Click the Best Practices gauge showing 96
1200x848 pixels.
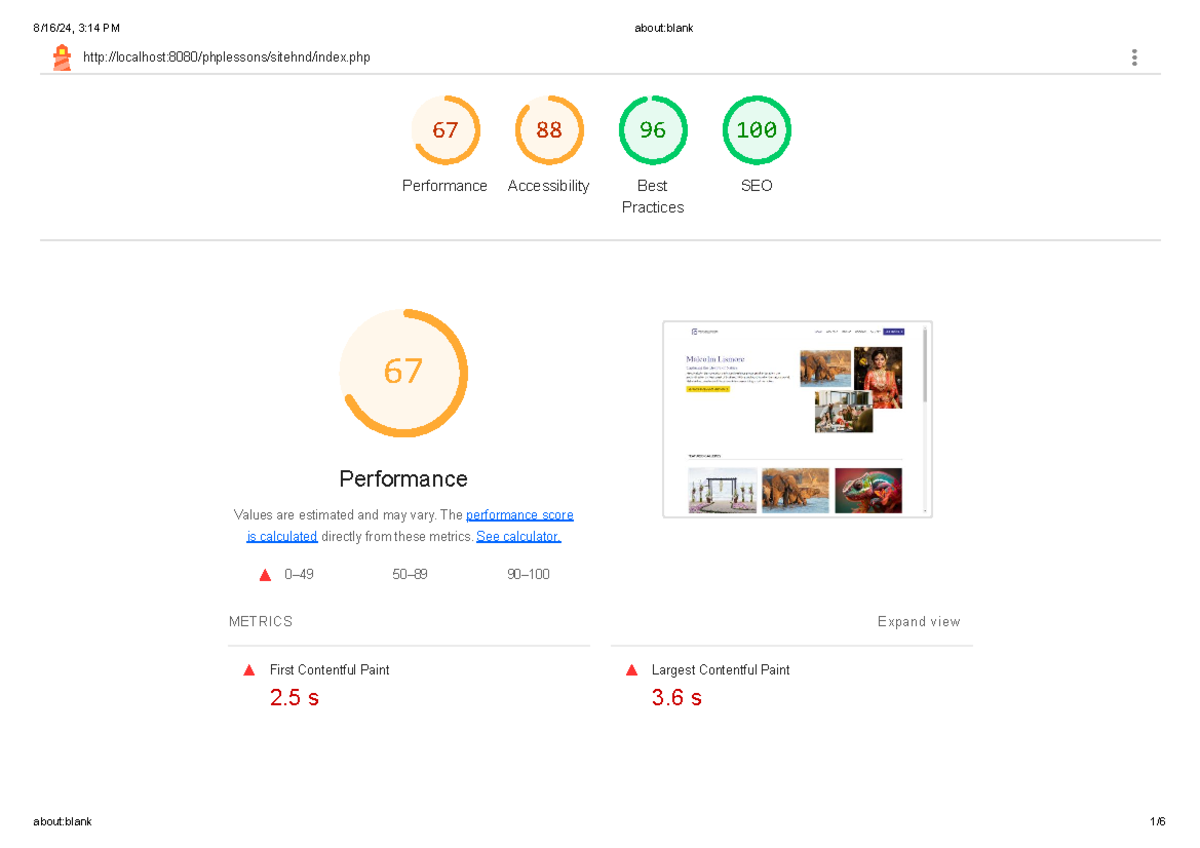click(x=653, y=130)
